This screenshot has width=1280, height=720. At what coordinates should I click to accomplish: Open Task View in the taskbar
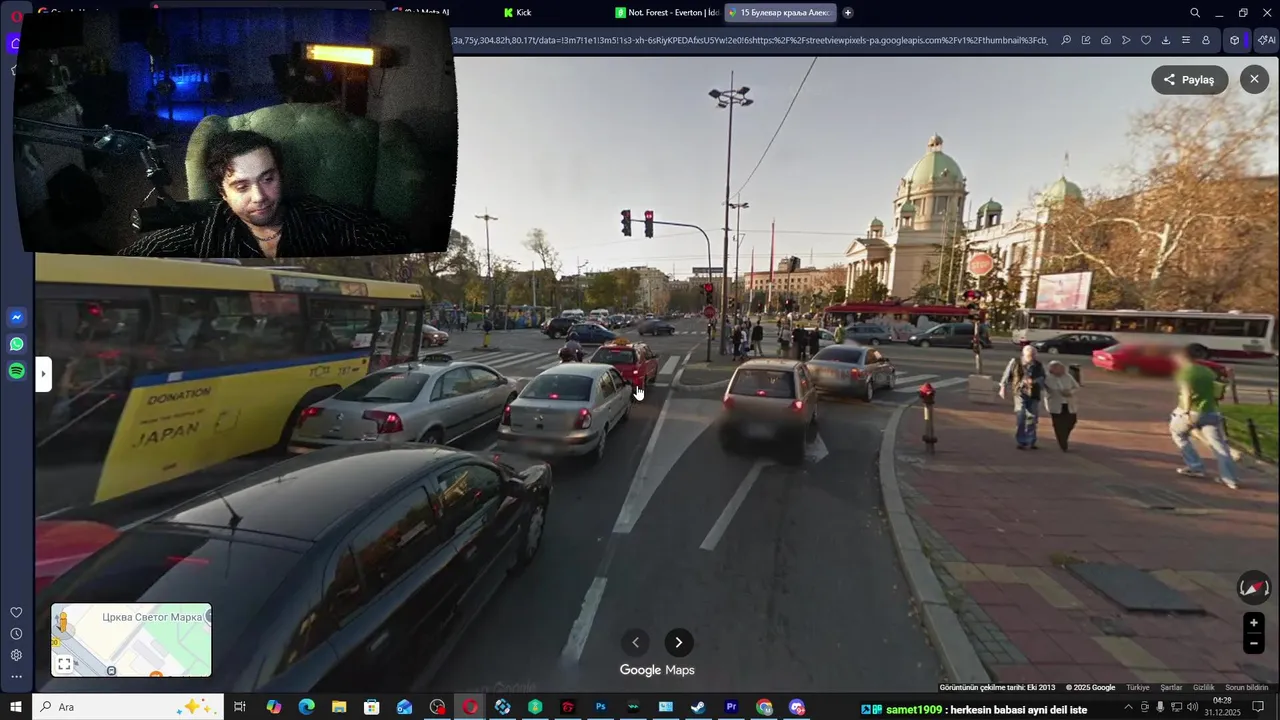(240, 707)
